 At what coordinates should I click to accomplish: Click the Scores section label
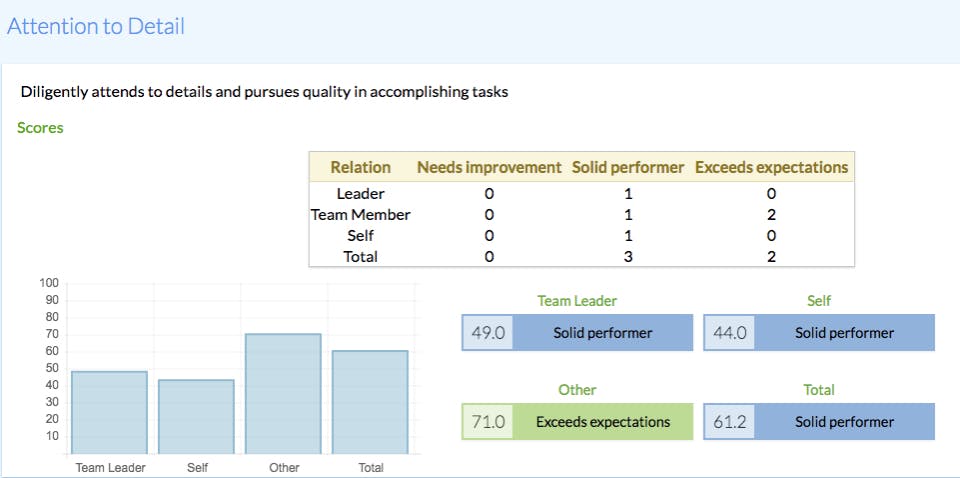coord(40,128)
